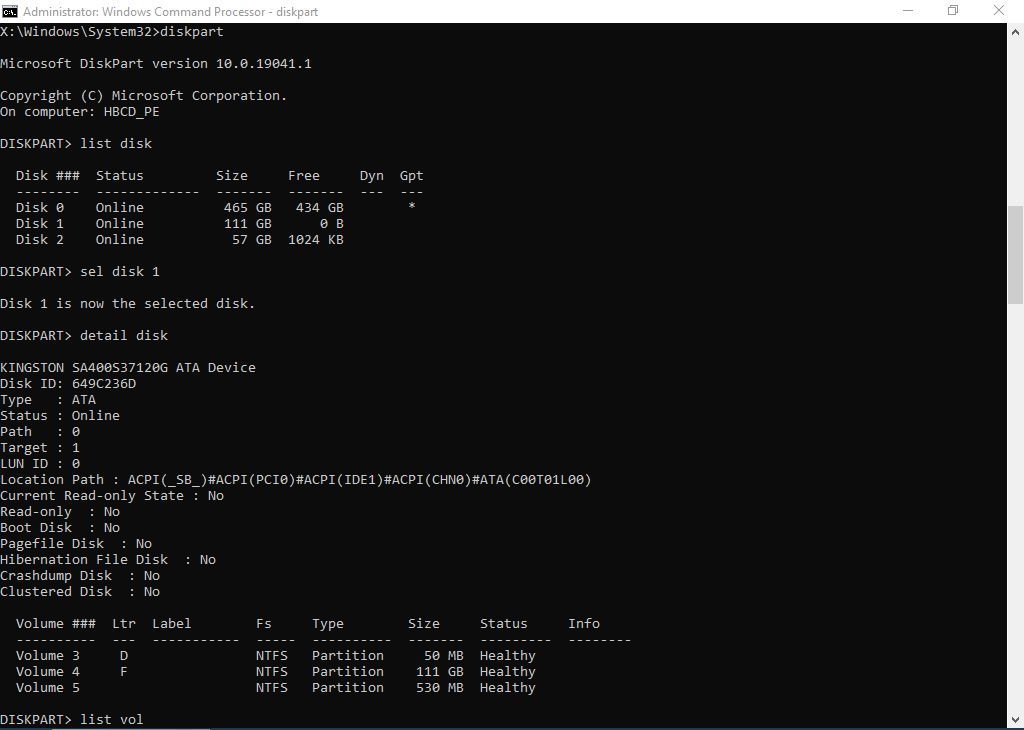Close the diskpart console window
Screen dimensions: 1024x730
pyautogui.click(x=999, y=11)
